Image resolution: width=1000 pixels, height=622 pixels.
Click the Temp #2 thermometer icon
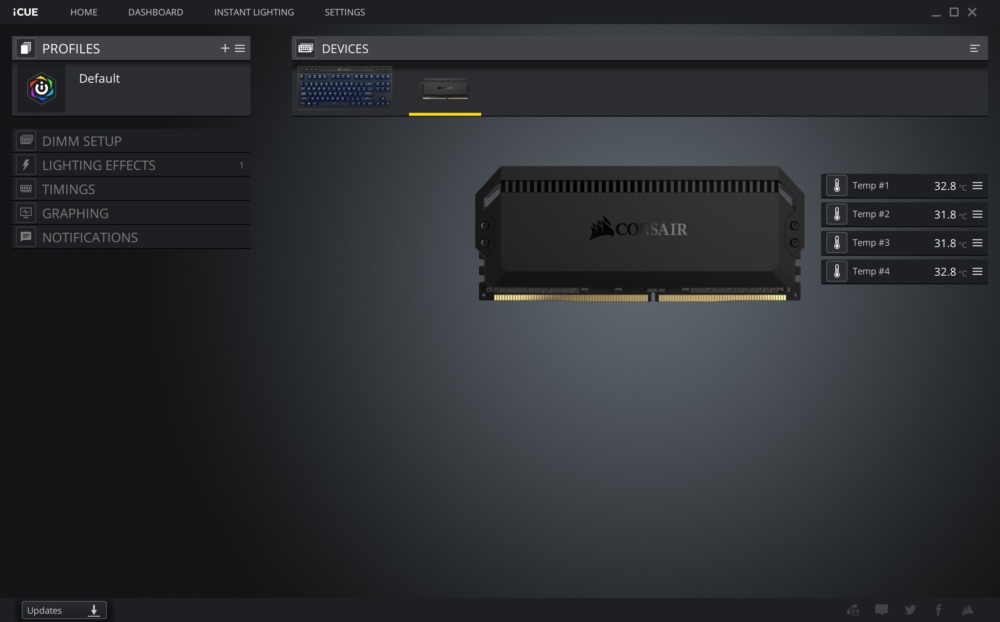[x=837, y=214]
